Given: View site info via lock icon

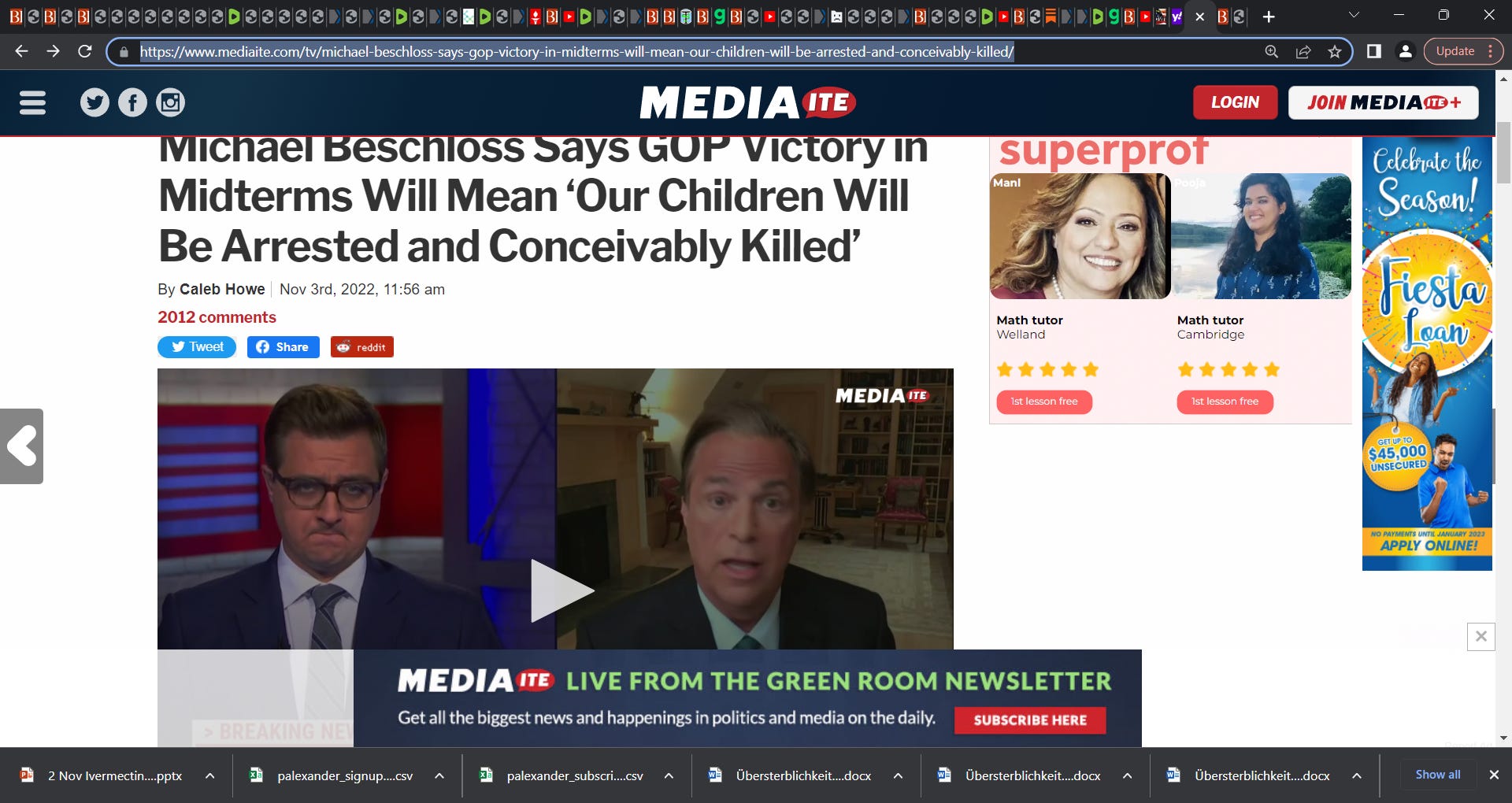Looking at the screenshot, I should click(124, 52).
